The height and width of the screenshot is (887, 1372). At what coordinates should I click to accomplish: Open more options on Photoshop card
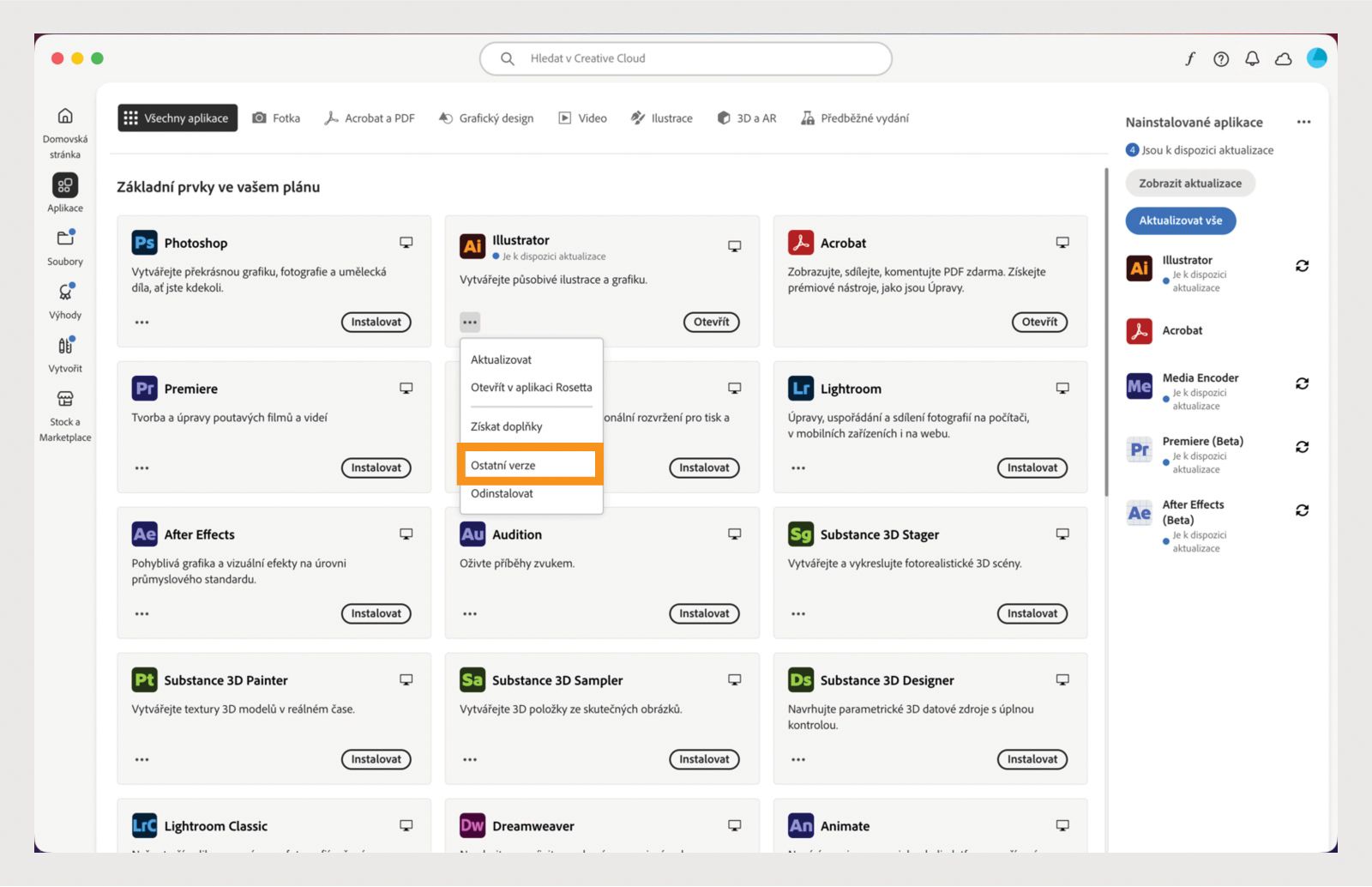click(x=142, y=323)
